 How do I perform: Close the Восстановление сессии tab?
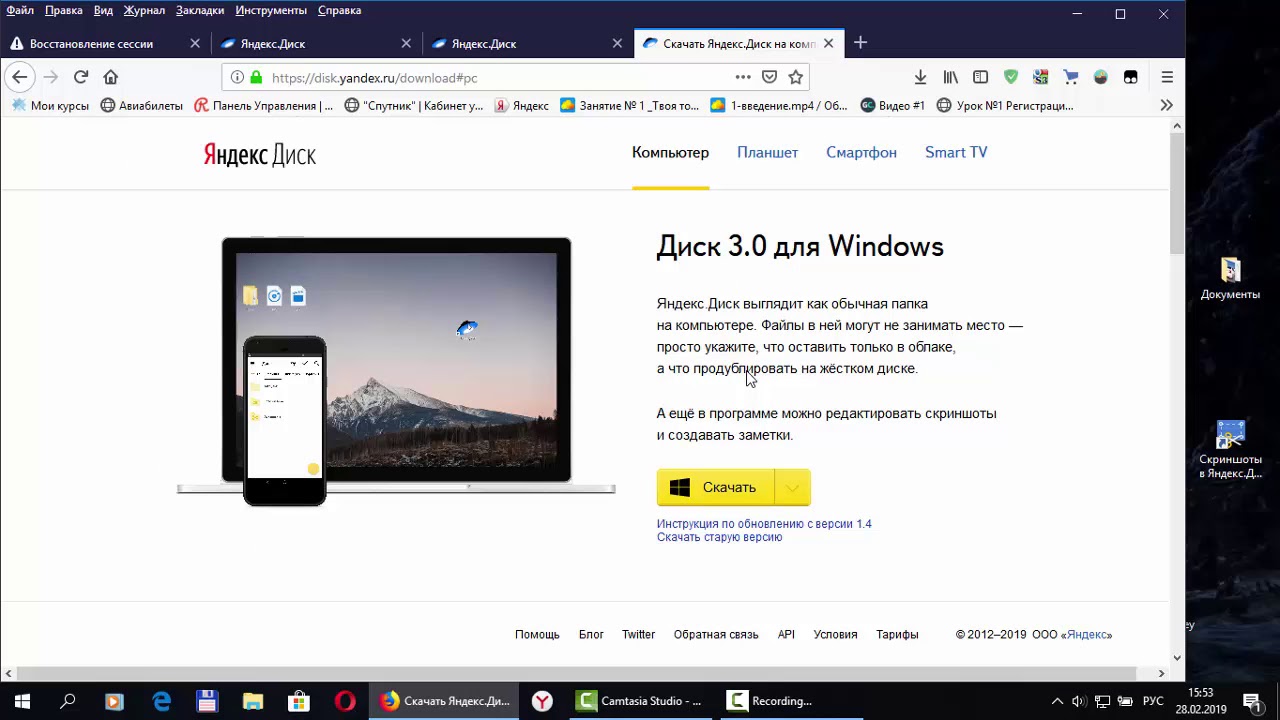tap(195, 43)
